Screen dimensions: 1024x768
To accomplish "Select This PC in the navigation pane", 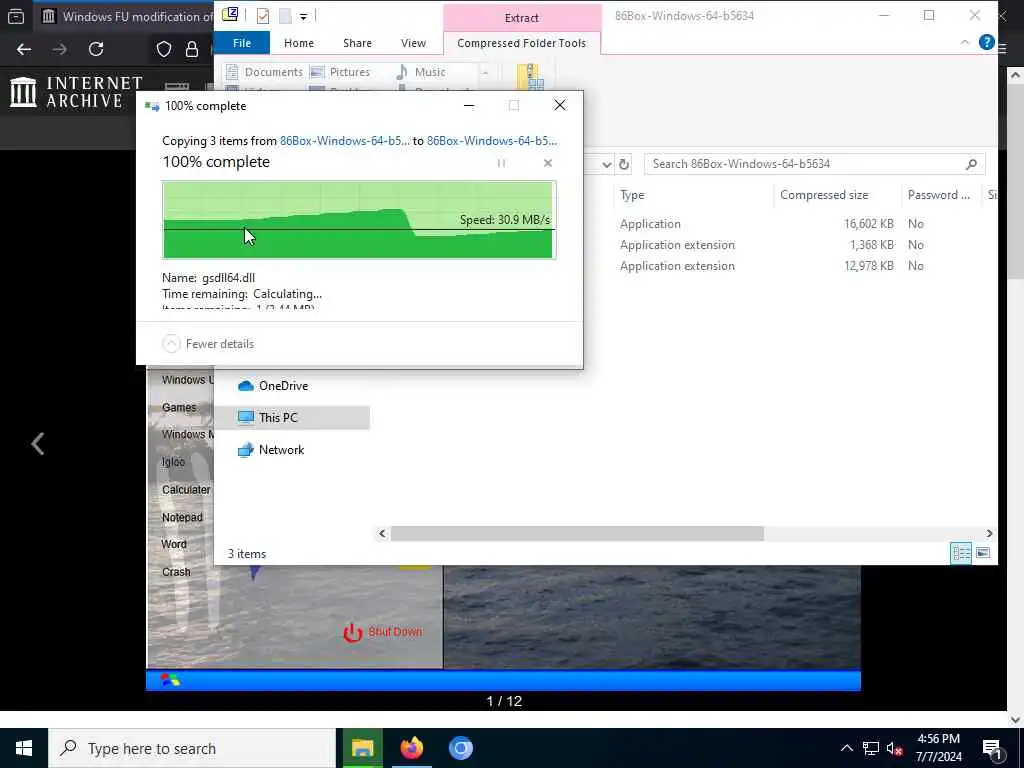I will [292, 417].
